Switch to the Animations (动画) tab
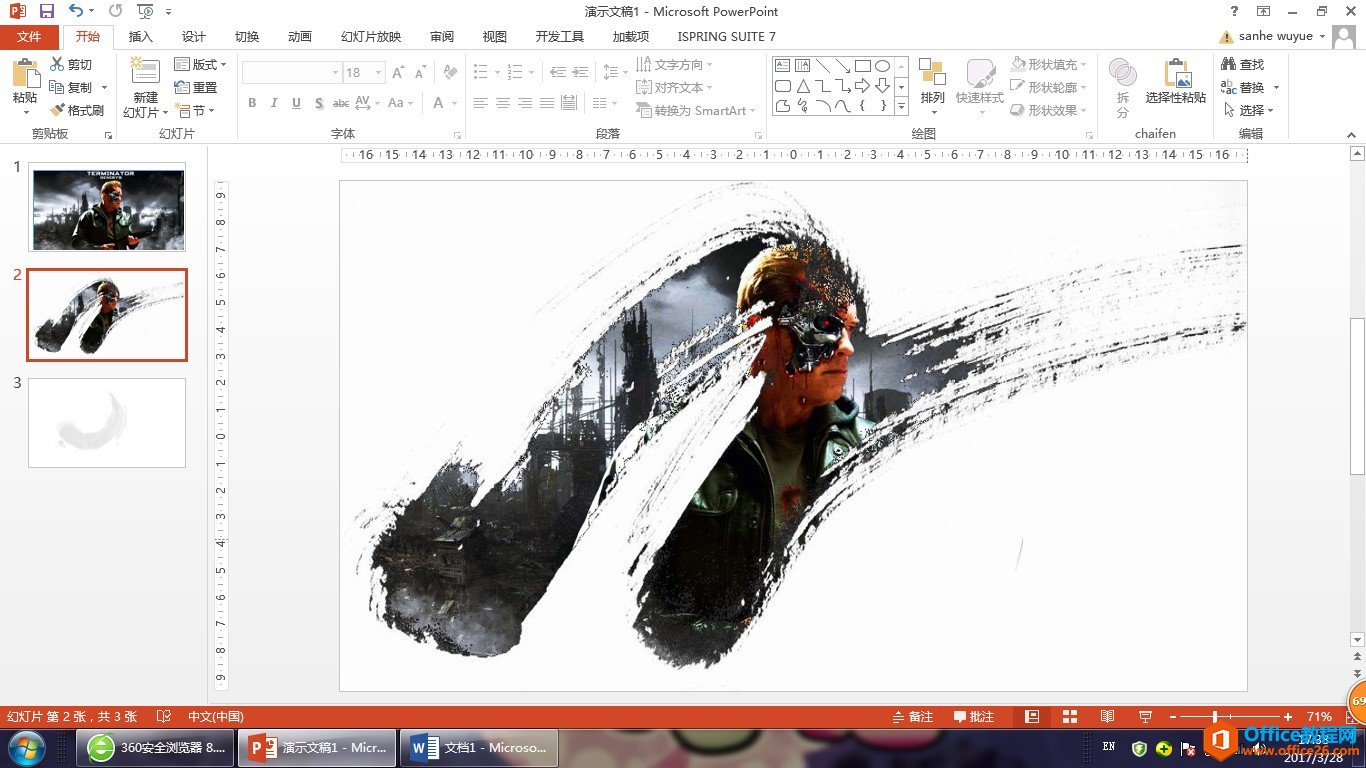The height and width of the screenshot is (768, 1366). click(x=300, y=37)
